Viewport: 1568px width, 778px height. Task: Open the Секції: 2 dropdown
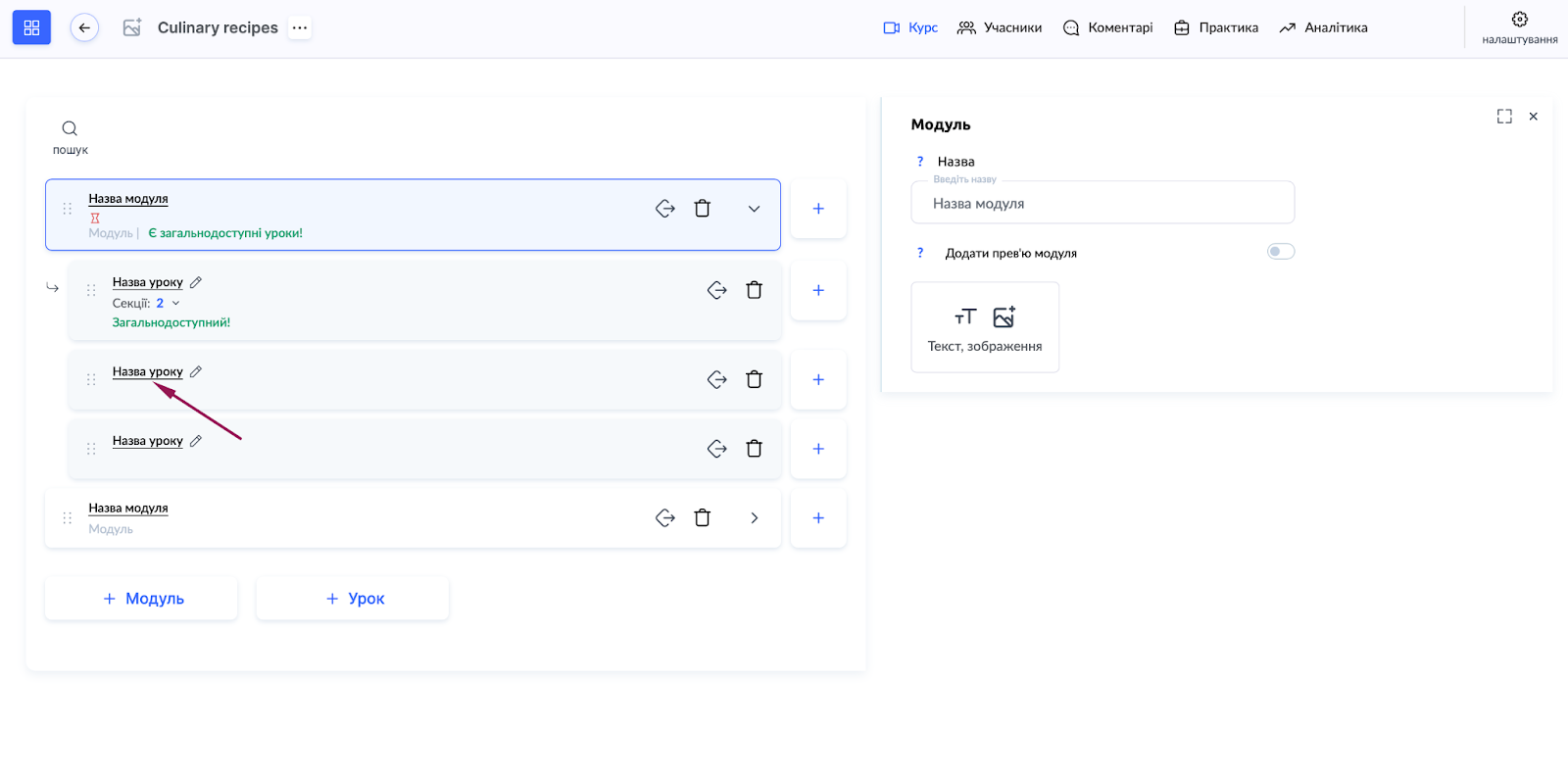pyautogui.click(x=168, y=304)
